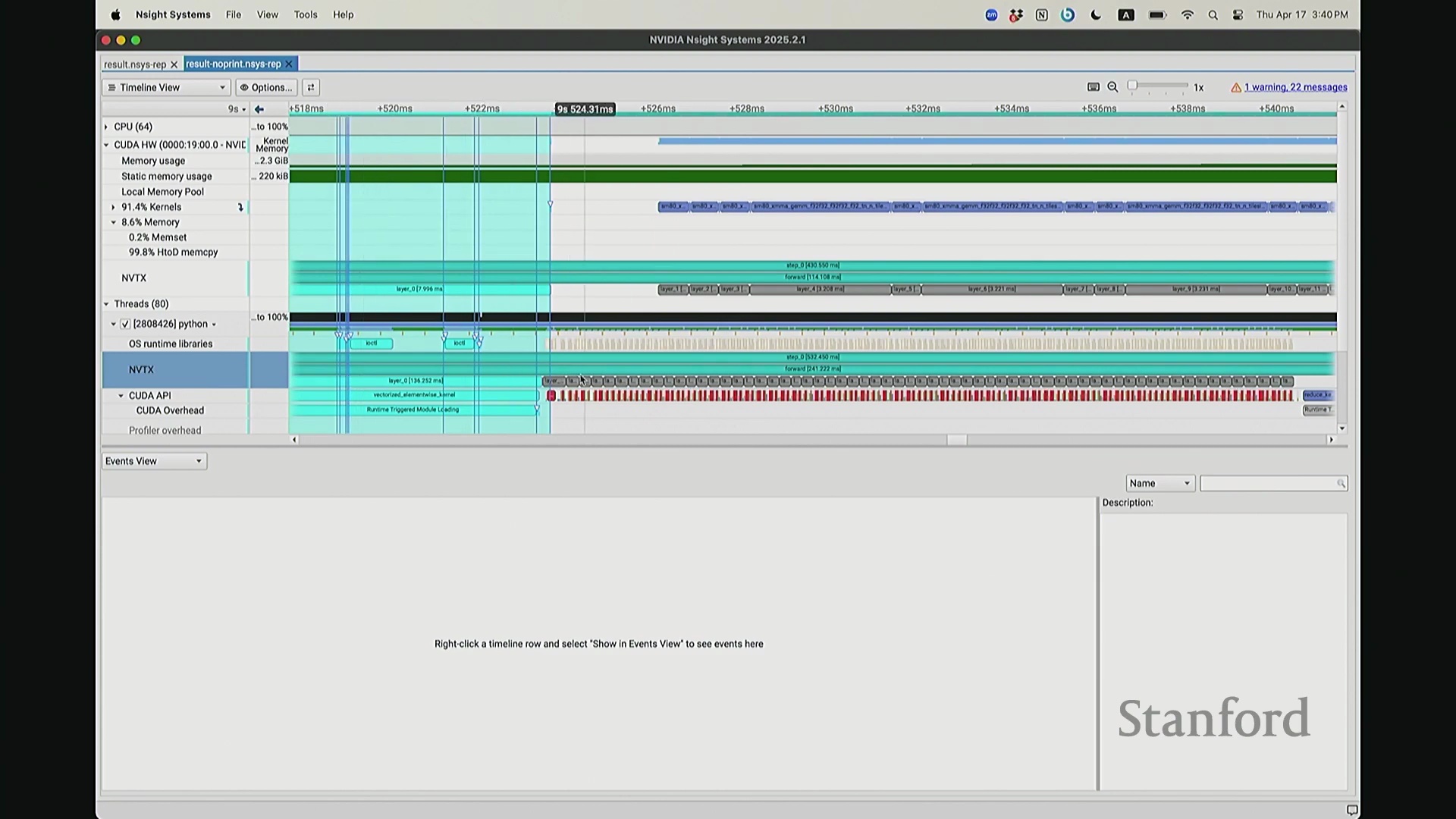Image resolution: width=1456 pixels, height=819 pixels.
Task: Click the timeline zoom slider handle
Action: click(1132, 86)
